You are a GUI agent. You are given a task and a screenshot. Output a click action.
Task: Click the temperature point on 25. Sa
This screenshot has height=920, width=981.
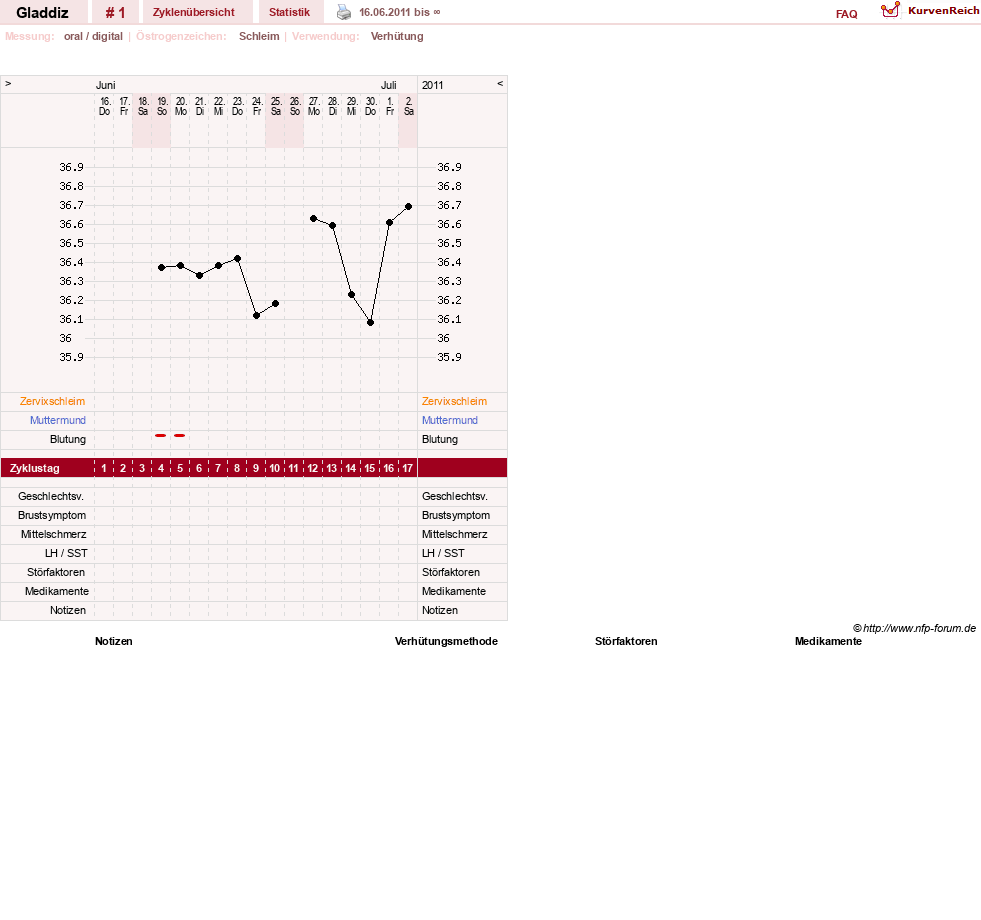click(x=275, y=304)
